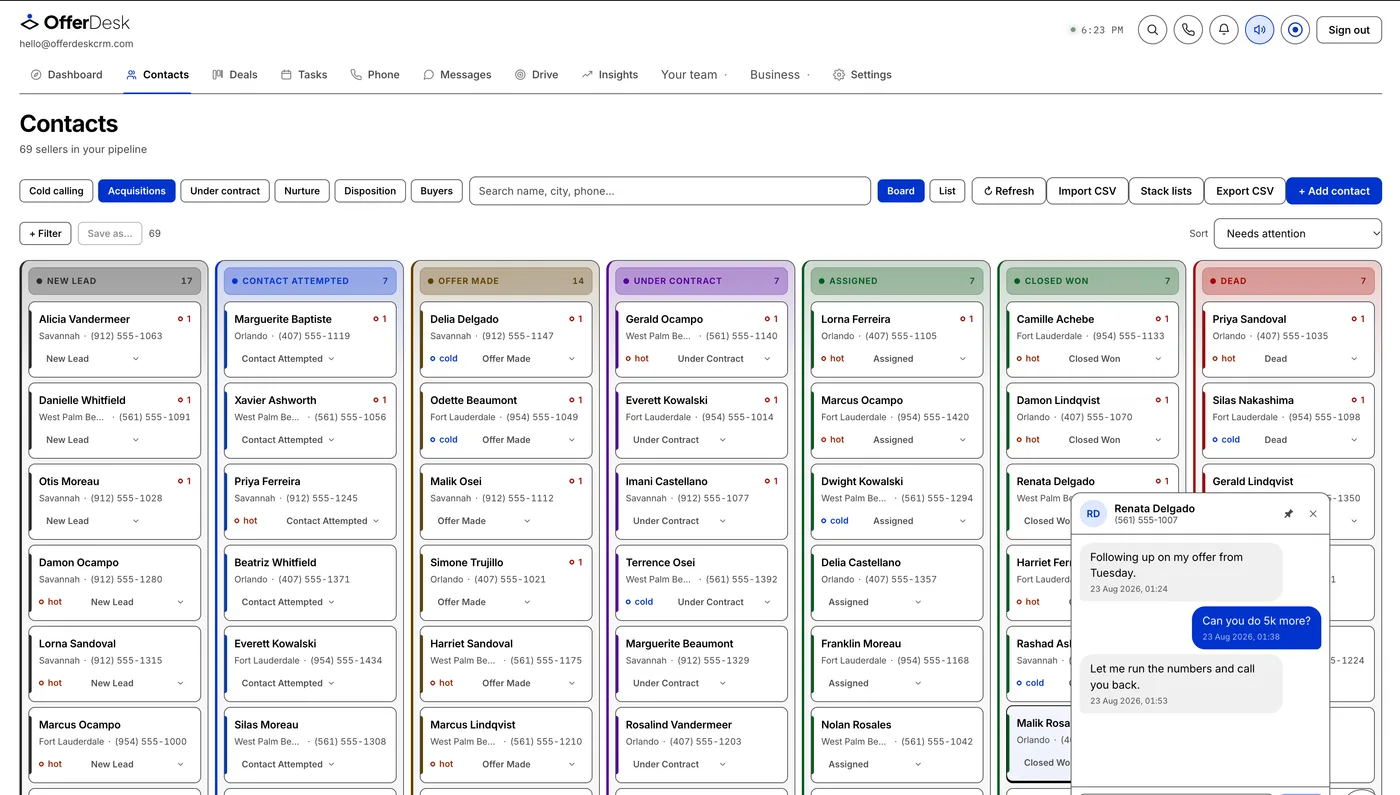Expand the Your team menu
1400x795 pixels.
(694, 75)
